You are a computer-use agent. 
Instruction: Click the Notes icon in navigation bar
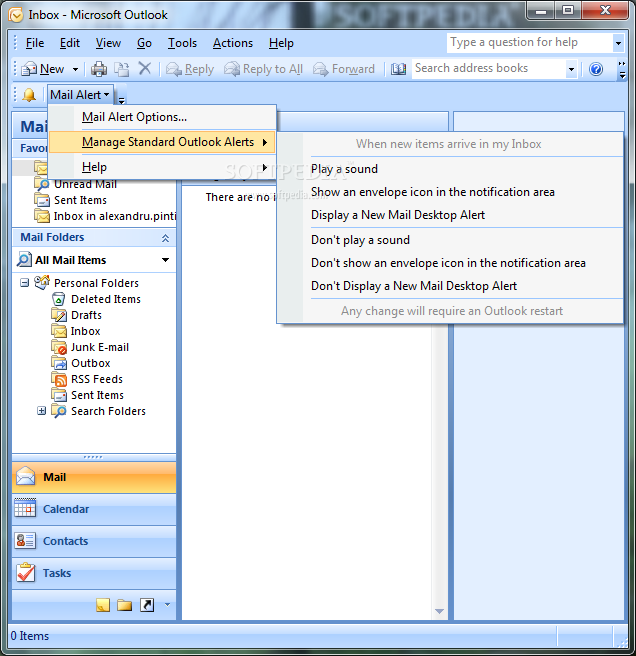(x=103, y=605)
